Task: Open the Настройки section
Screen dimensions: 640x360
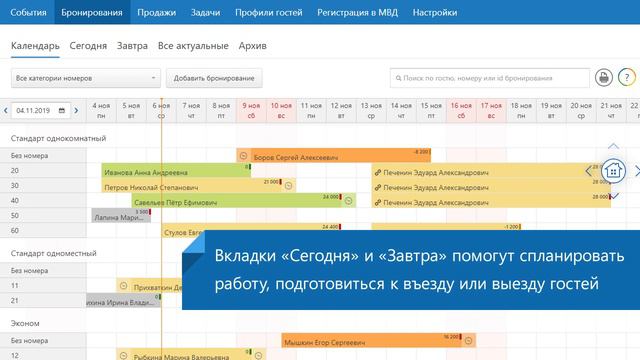Action: pos(435,12)
